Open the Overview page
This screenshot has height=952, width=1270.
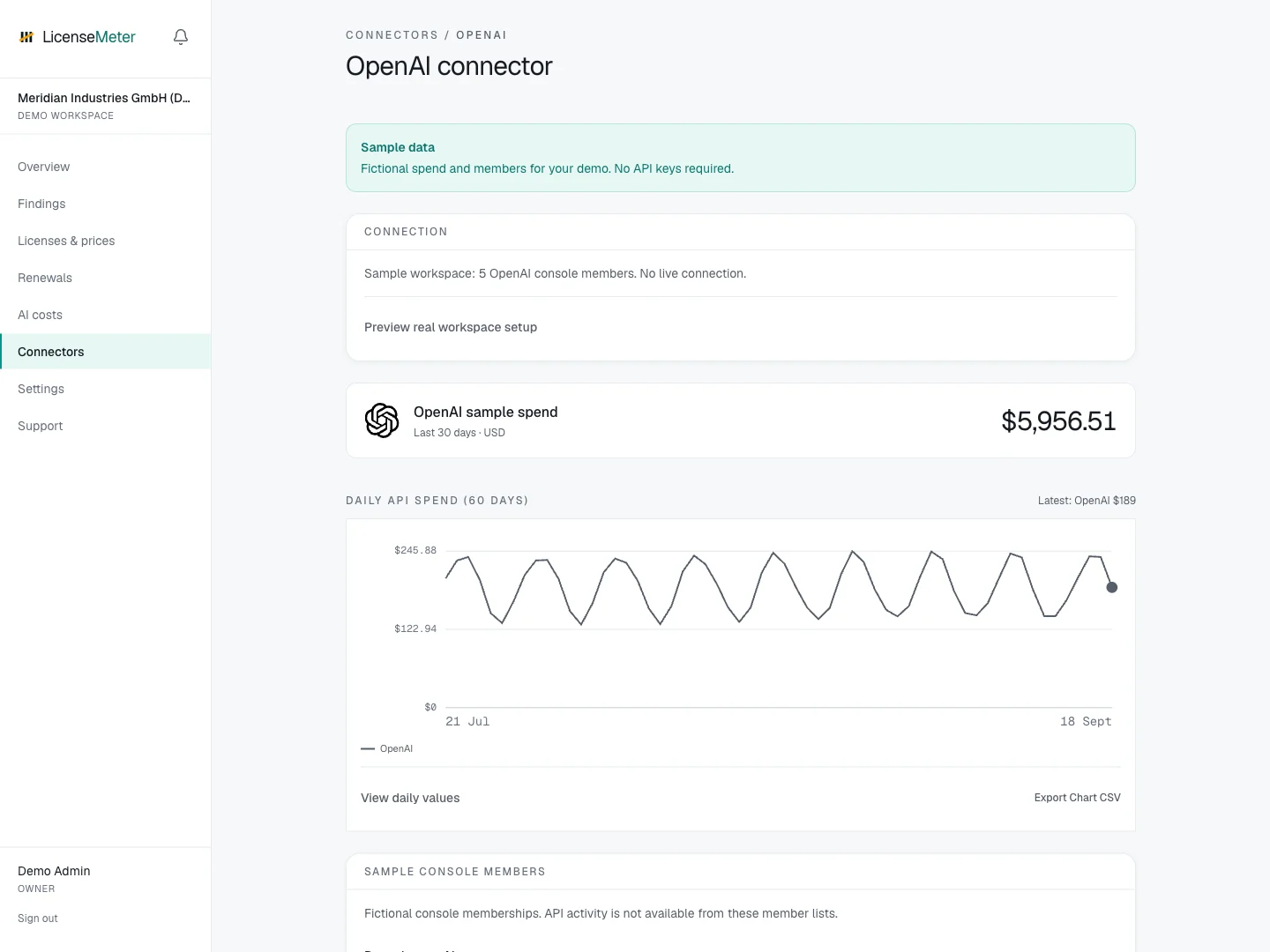(x=106, y=167)
